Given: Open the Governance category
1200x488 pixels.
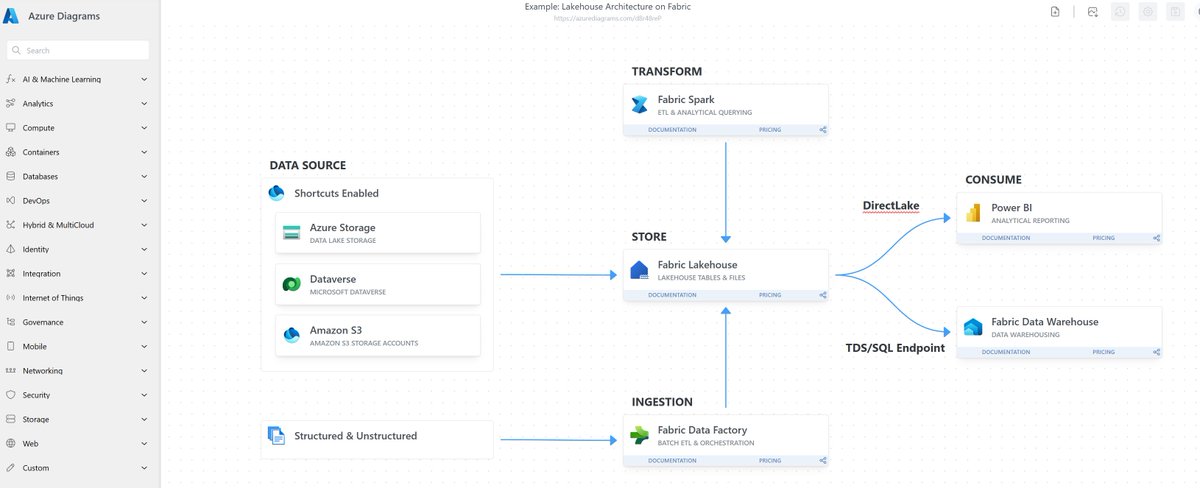Looking at the screenshot, I should pos(80,322).
